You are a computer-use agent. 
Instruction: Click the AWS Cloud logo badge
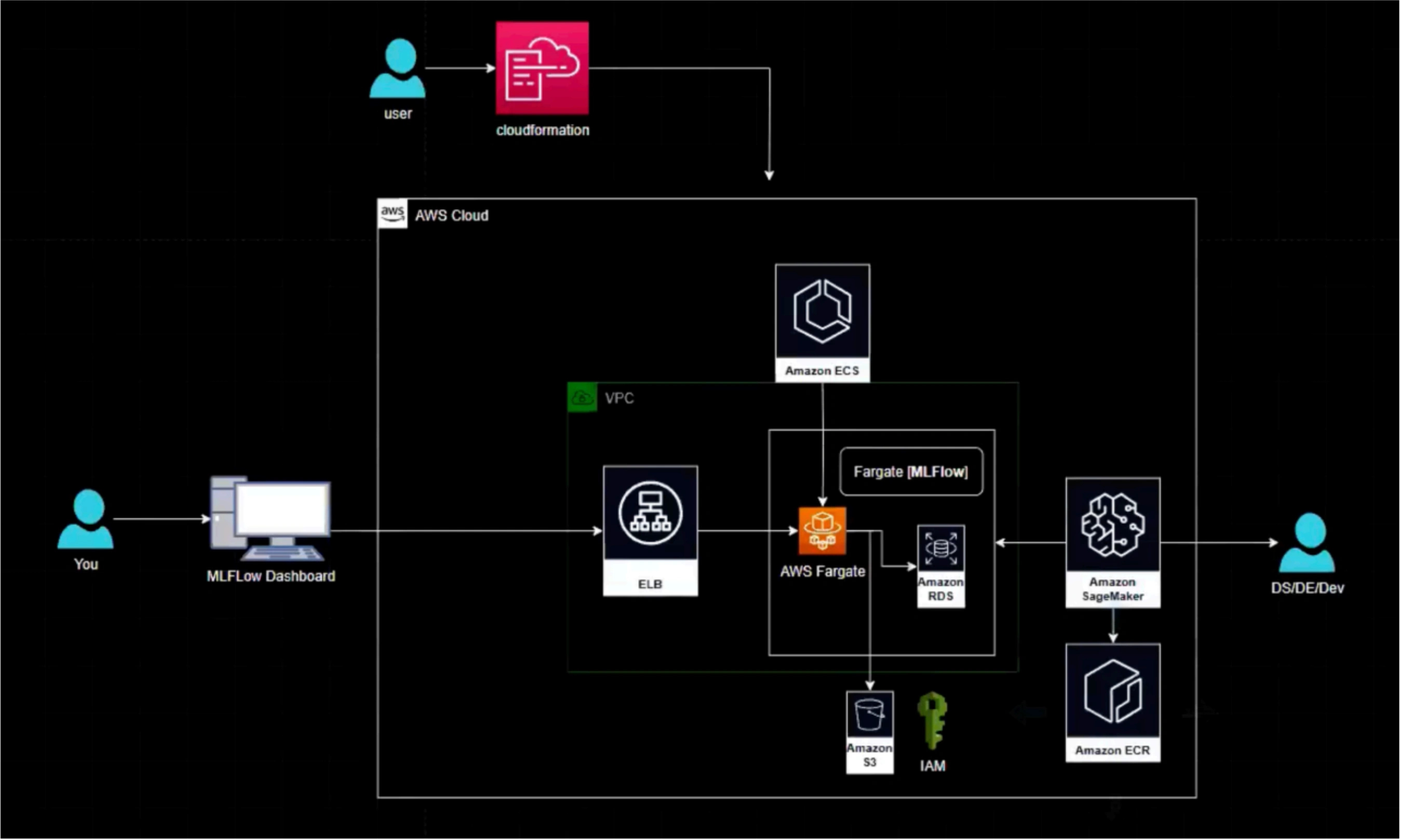point(392,214)
